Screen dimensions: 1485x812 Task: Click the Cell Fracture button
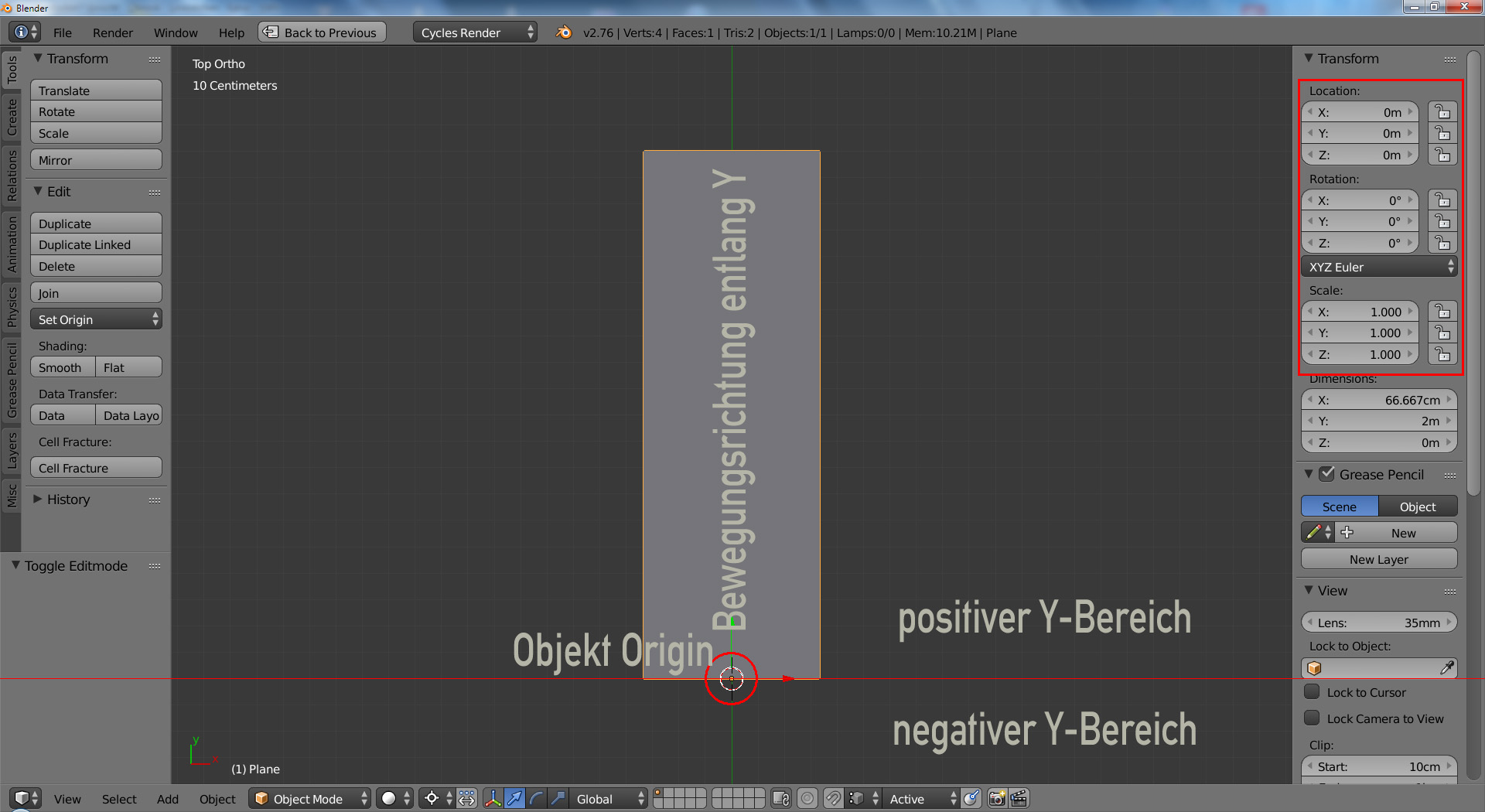pos(96,468)
